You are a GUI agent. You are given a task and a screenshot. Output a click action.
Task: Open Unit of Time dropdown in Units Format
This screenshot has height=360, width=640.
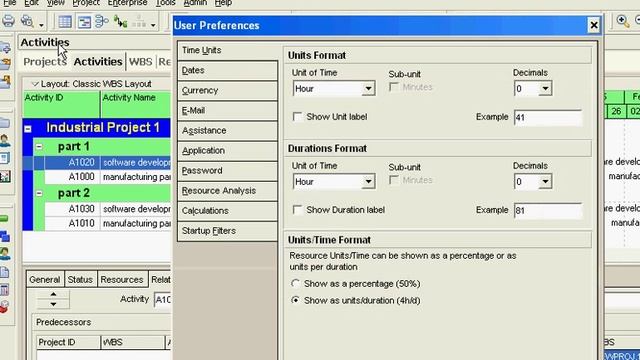tap(368, 89)
